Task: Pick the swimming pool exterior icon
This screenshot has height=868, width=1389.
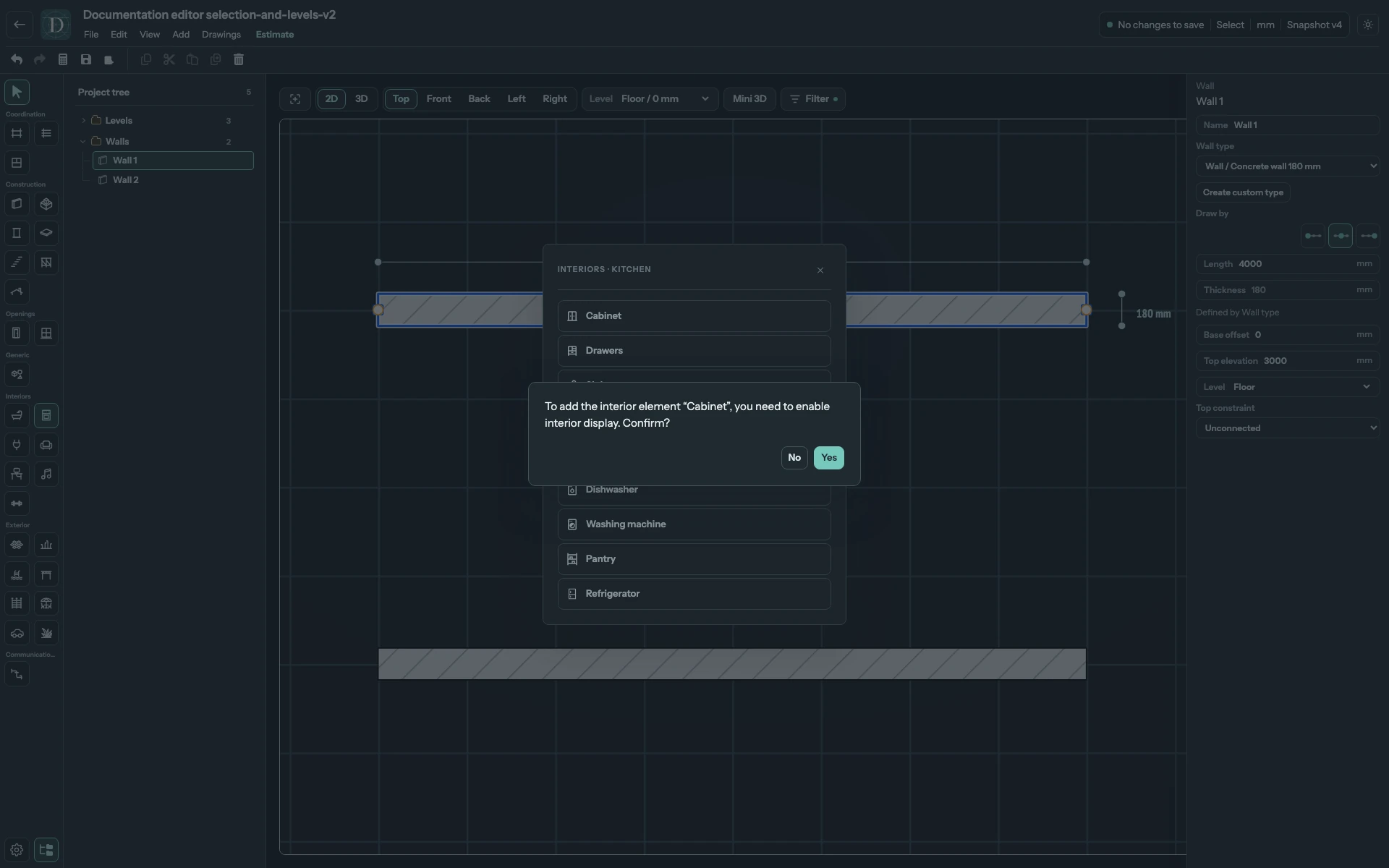Action: click(x=17, y=574)
